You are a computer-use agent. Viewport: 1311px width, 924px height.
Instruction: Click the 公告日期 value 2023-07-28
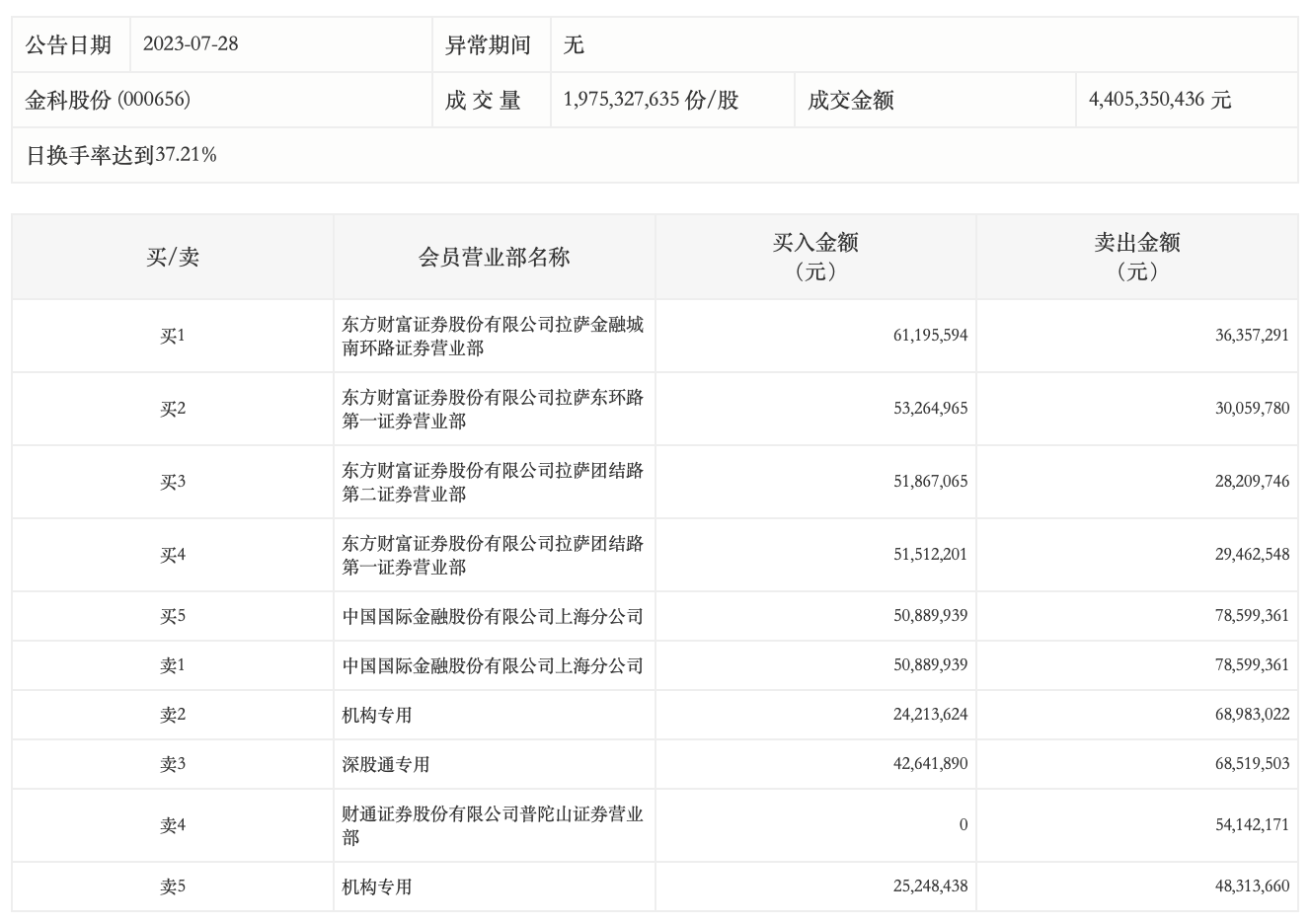pyautogui.click(x=191, y=44)
